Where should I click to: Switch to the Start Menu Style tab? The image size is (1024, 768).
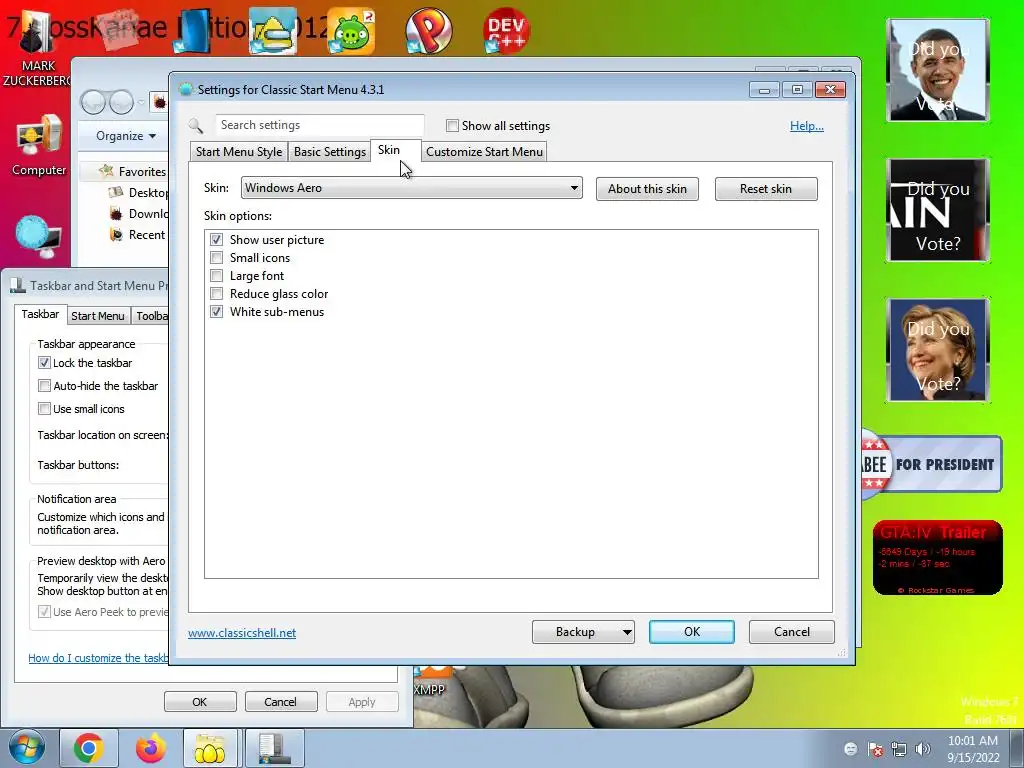(x=239, y=152)
